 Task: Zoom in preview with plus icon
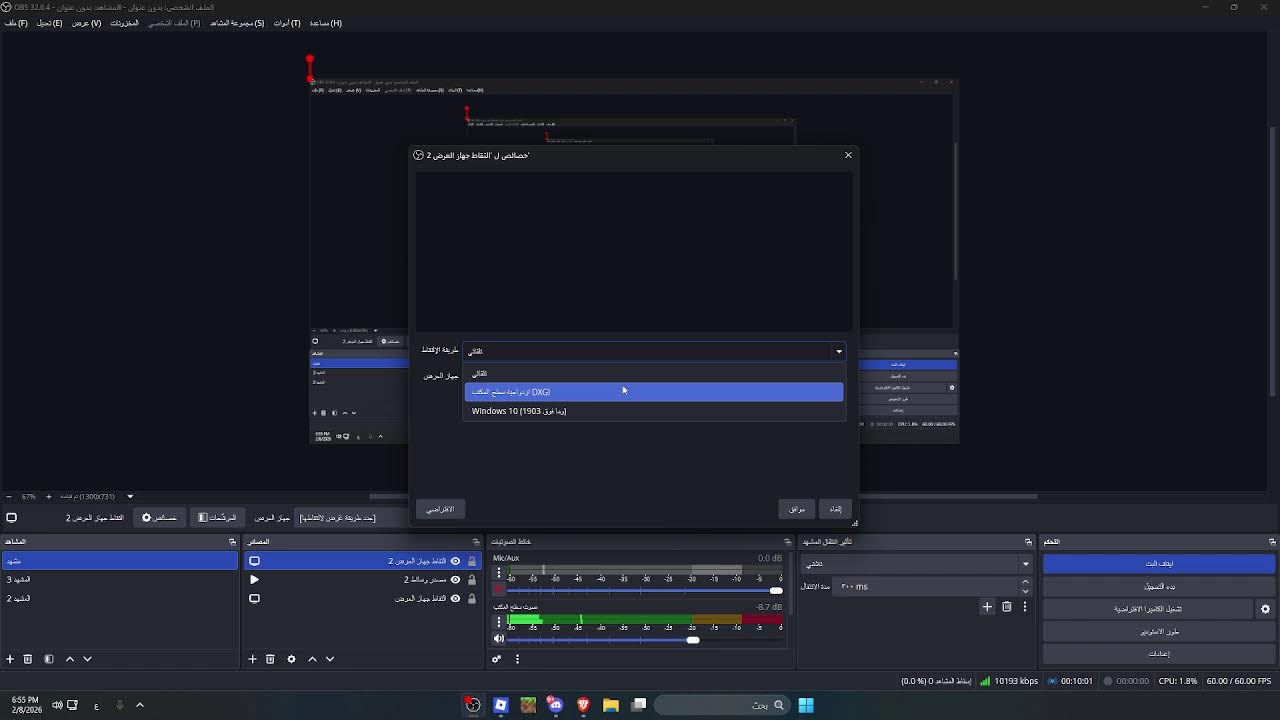pos(48,496)
